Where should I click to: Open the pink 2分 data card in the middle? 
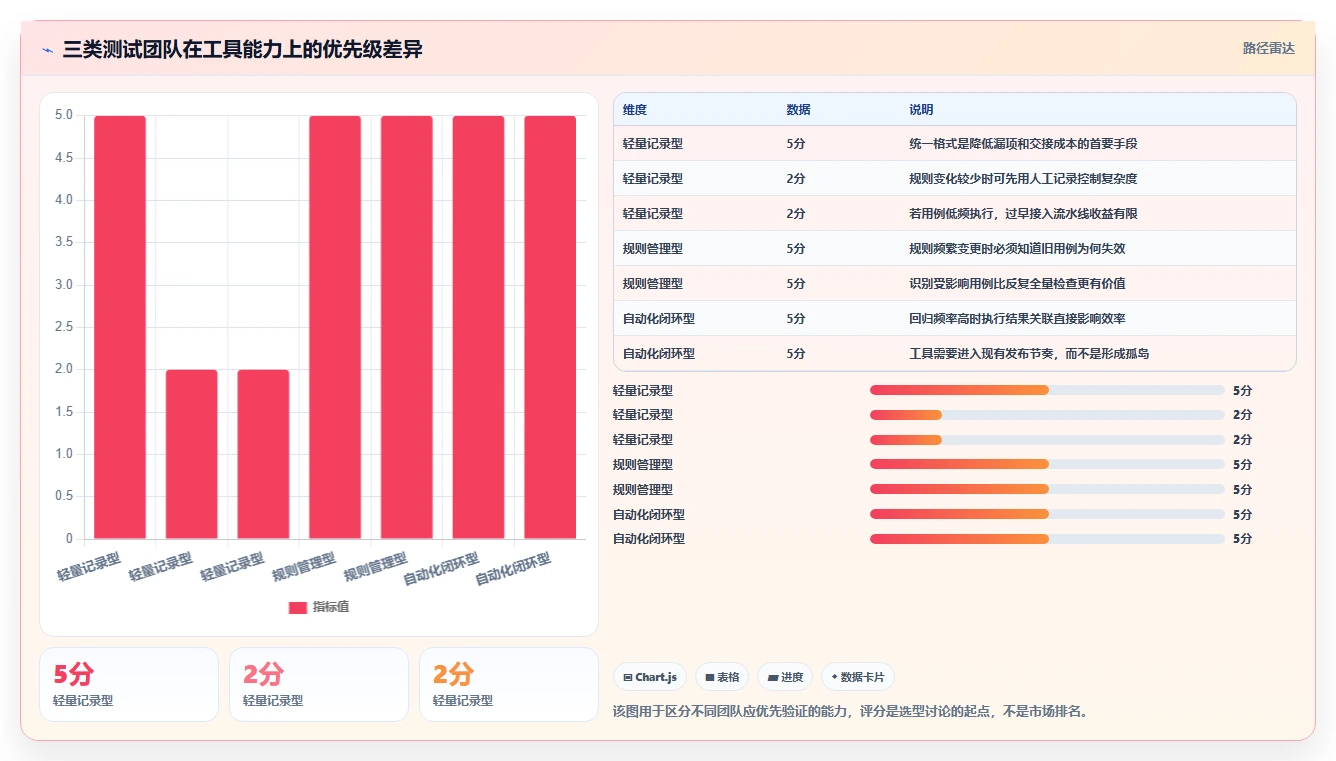point(319,684)
